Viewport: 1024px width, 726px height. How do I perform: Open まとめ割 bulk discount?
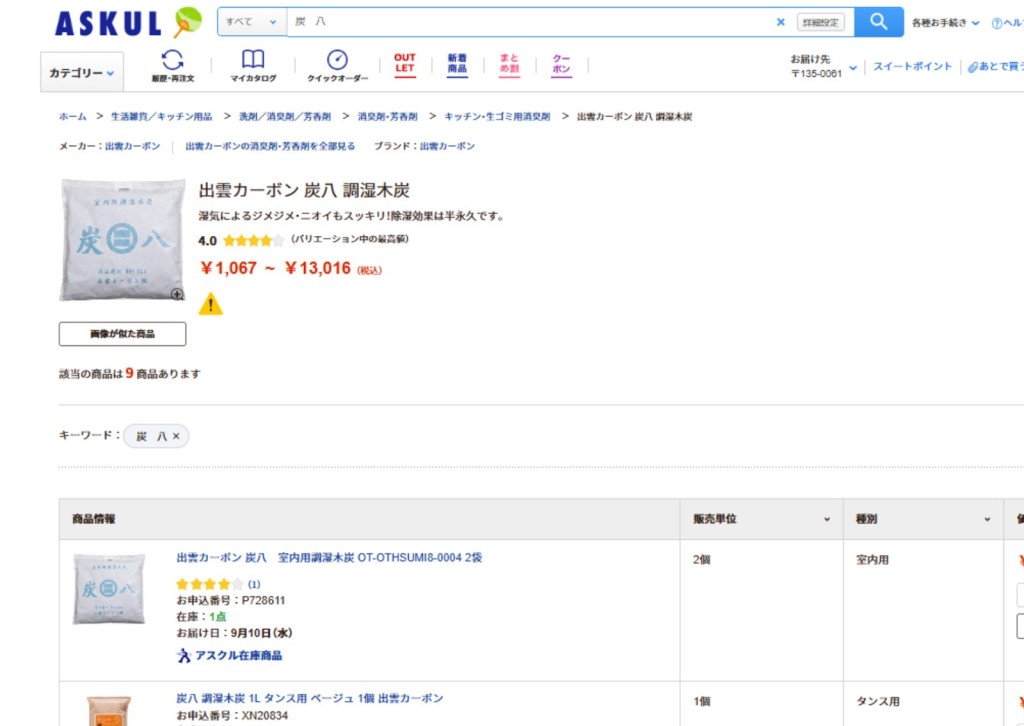pyautogui.click(x=509, y=65)
